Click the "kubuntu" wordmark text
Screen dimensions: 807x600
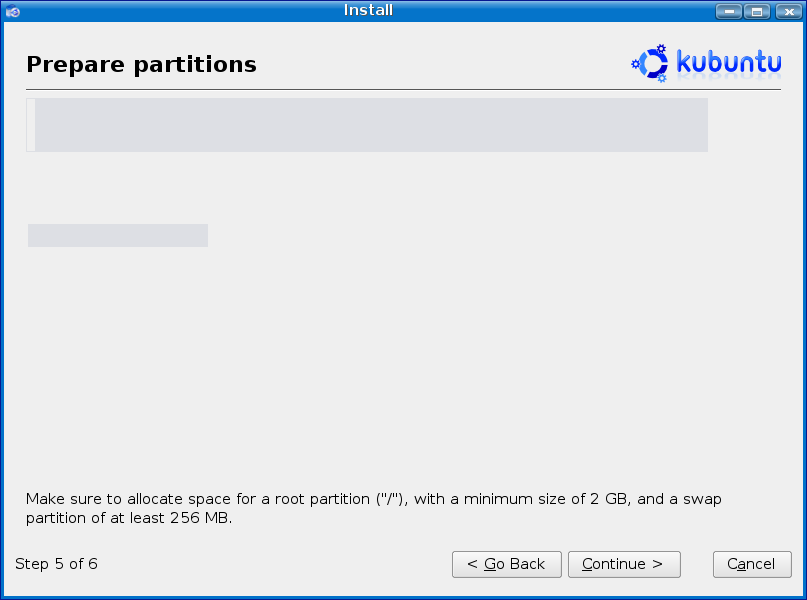point(729,62)
